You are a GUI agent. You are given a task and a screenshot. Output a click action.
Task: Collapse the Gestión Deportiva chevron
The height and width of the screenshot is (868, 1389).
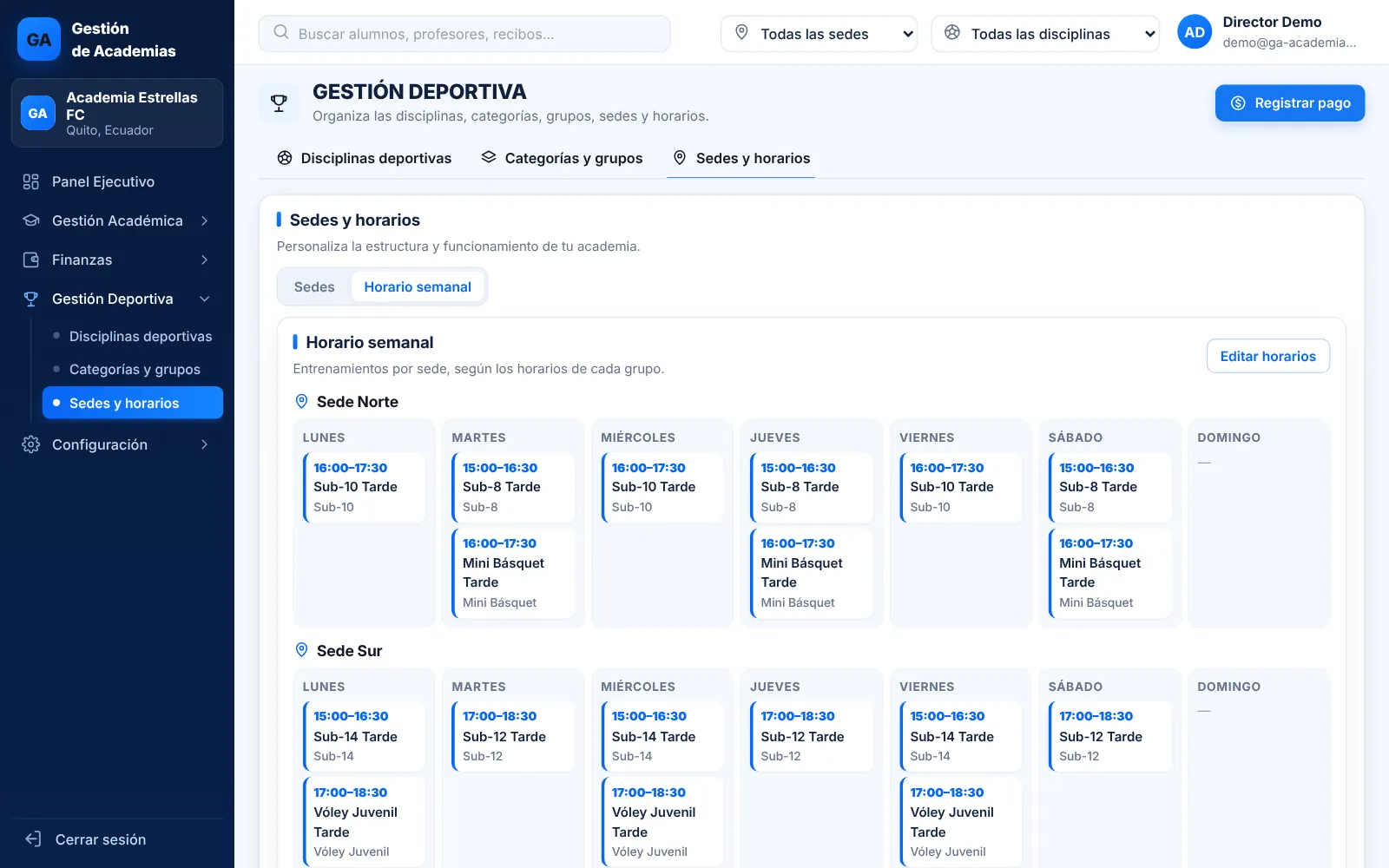(205, 299)
